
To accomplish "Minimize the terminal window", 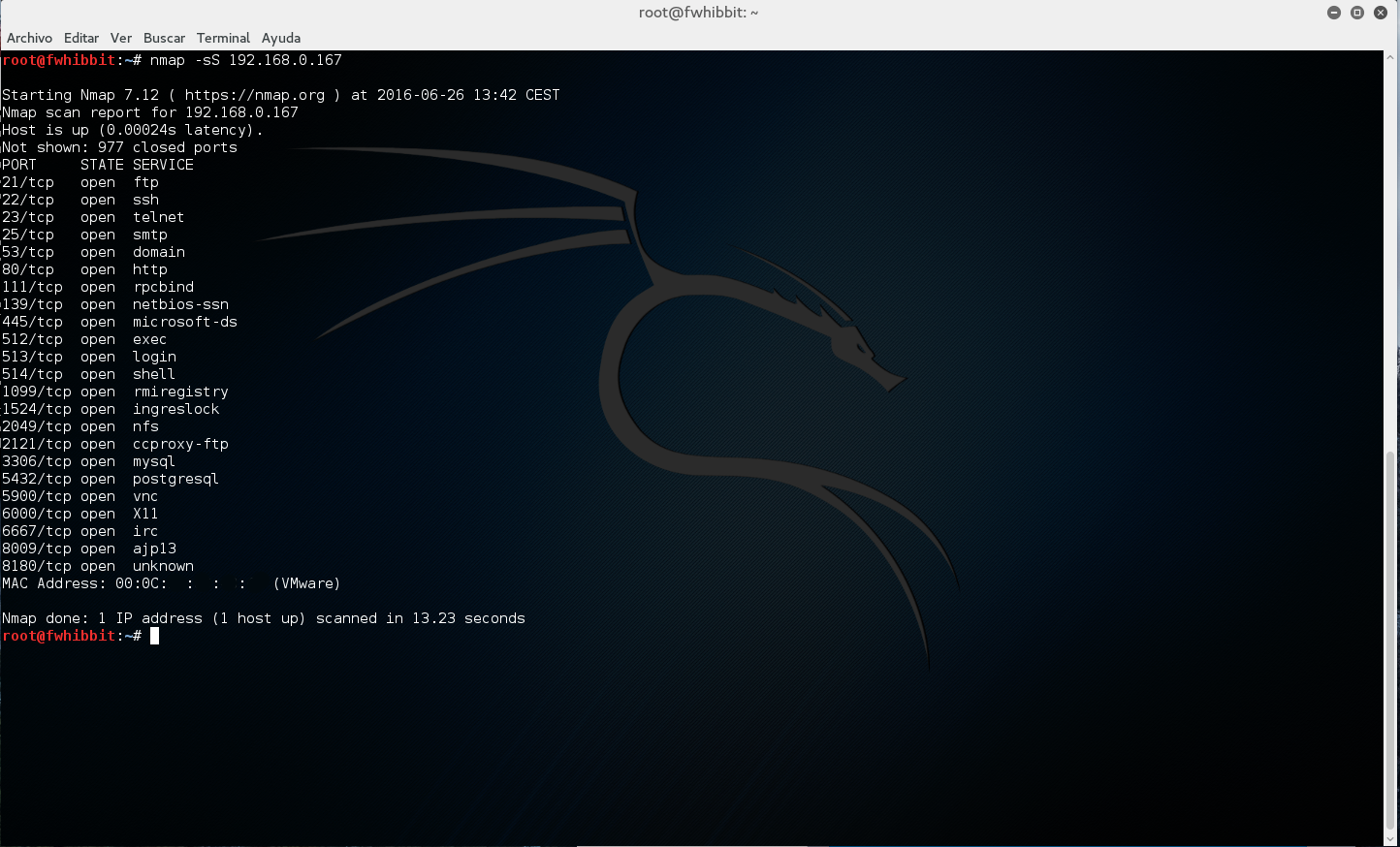I will (x=1334, y=13).
